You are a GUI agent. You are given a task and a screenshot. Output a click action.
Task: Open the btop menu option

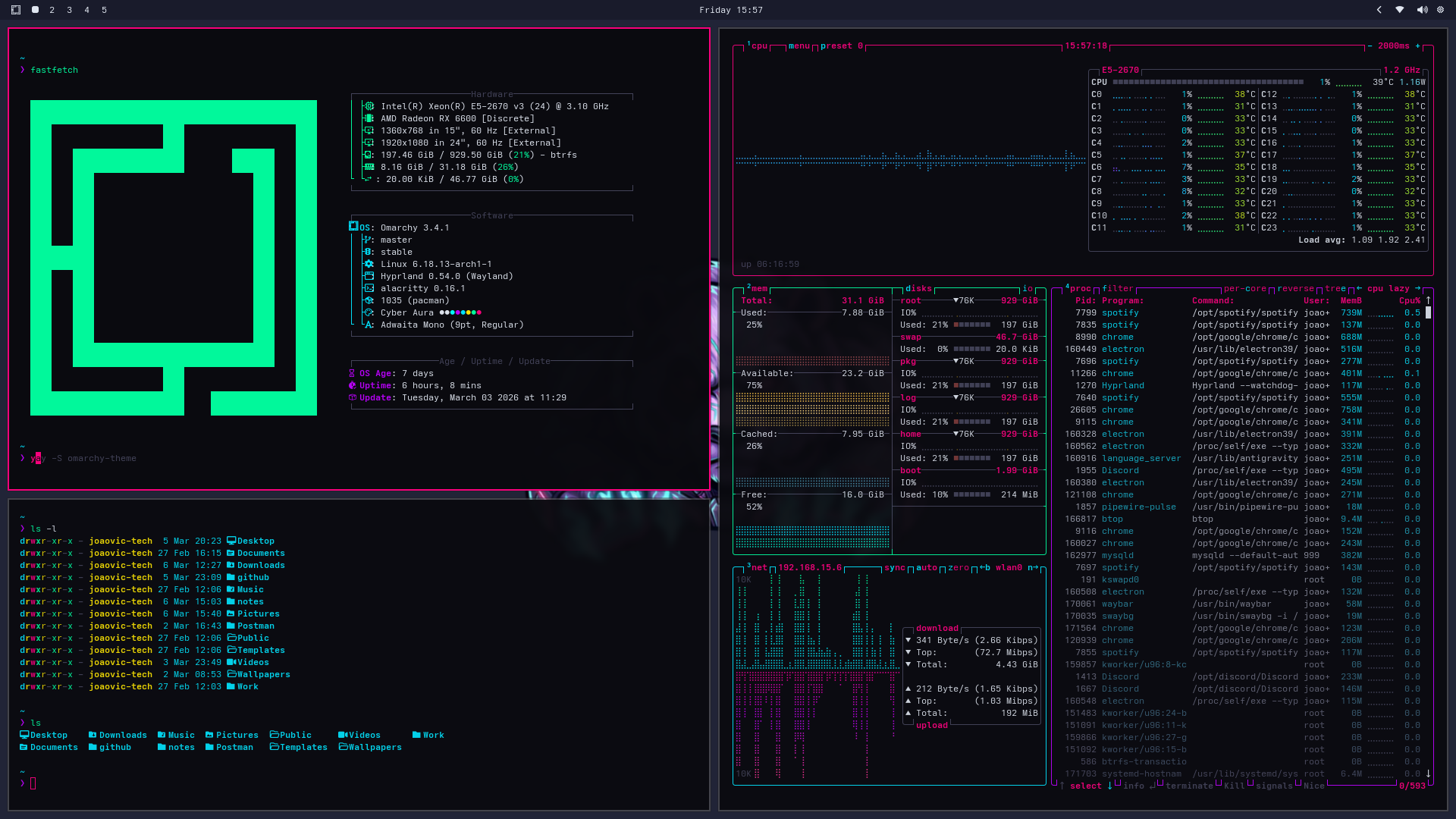point(799,46)
